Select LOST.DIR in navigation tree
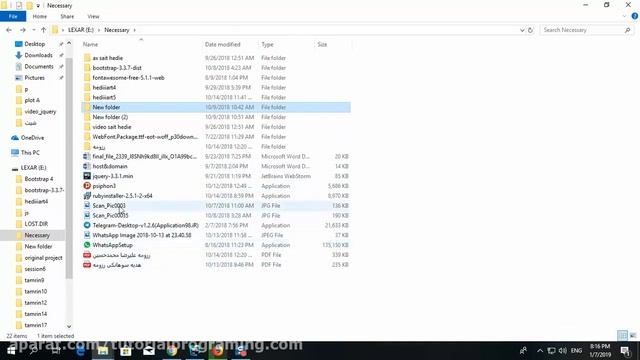 [36, 224]
